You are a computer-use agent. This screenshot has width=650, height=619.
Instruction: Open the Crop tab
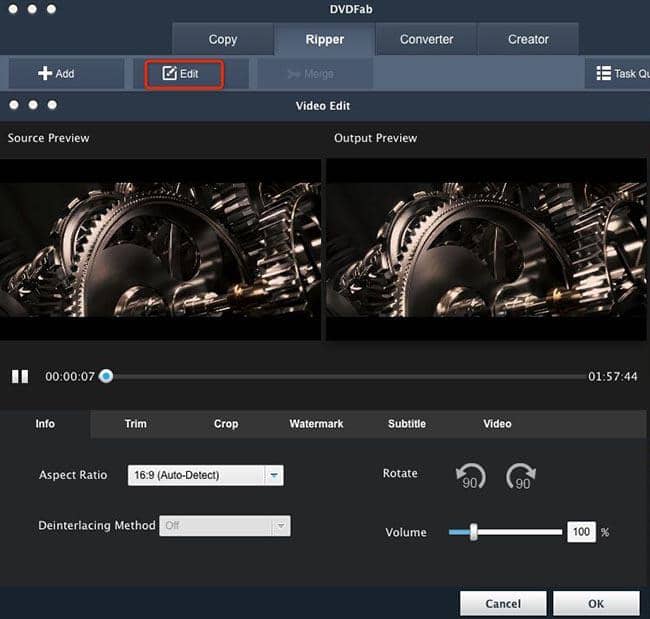[x=226, y=424]
